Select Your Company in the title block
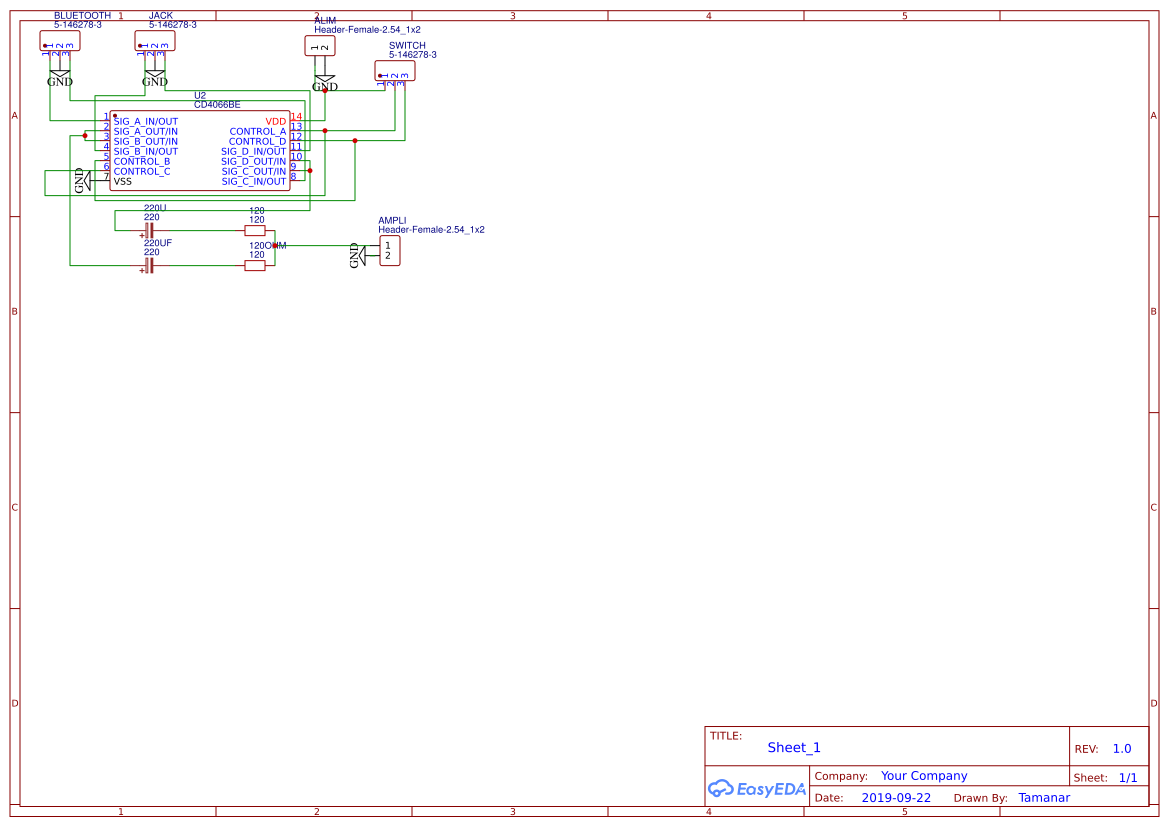This screenshot has height=827, width=1169. (923, 775)
